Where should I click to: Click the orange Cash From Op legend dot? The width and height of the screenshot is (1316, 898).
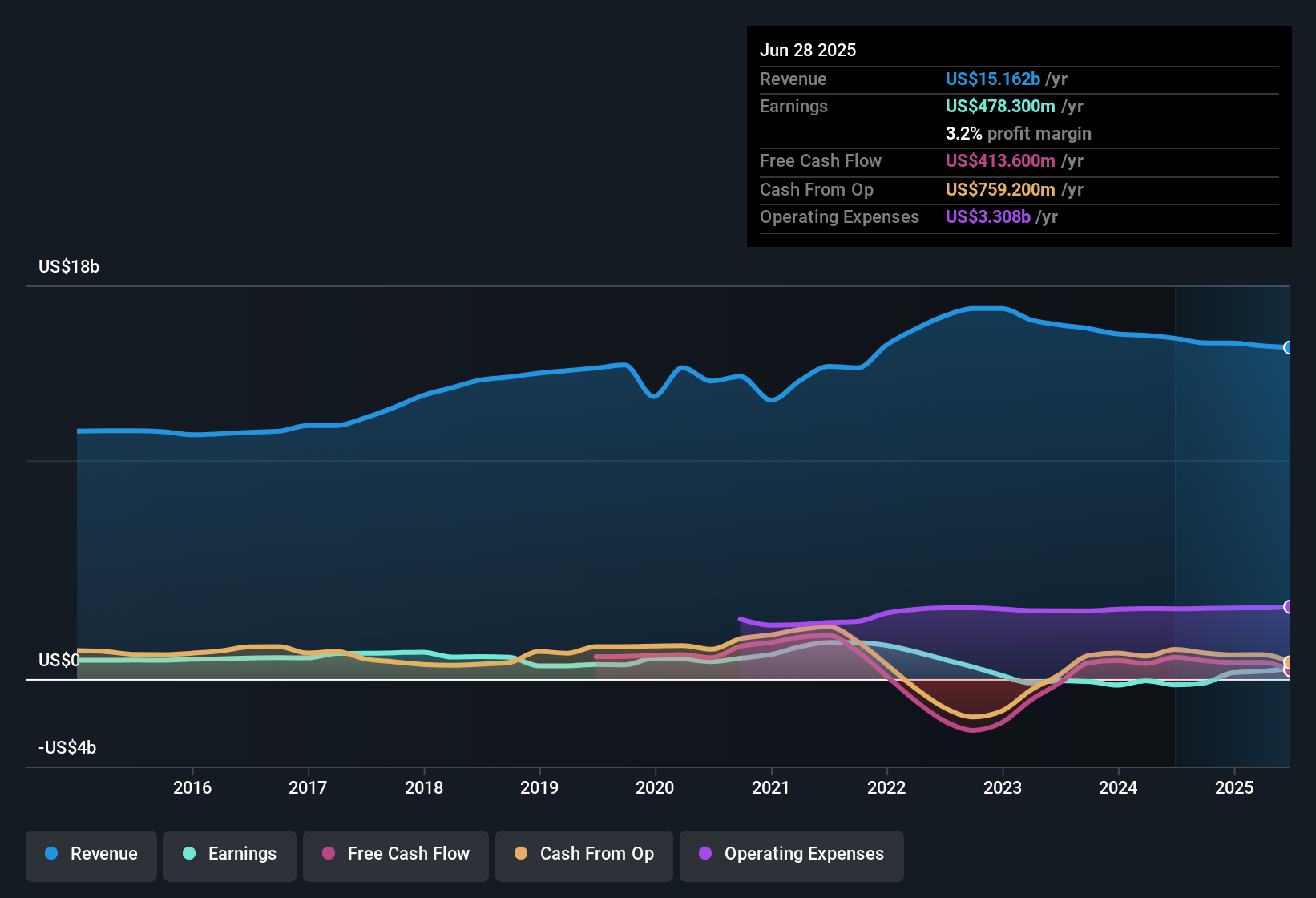(521, 854)
